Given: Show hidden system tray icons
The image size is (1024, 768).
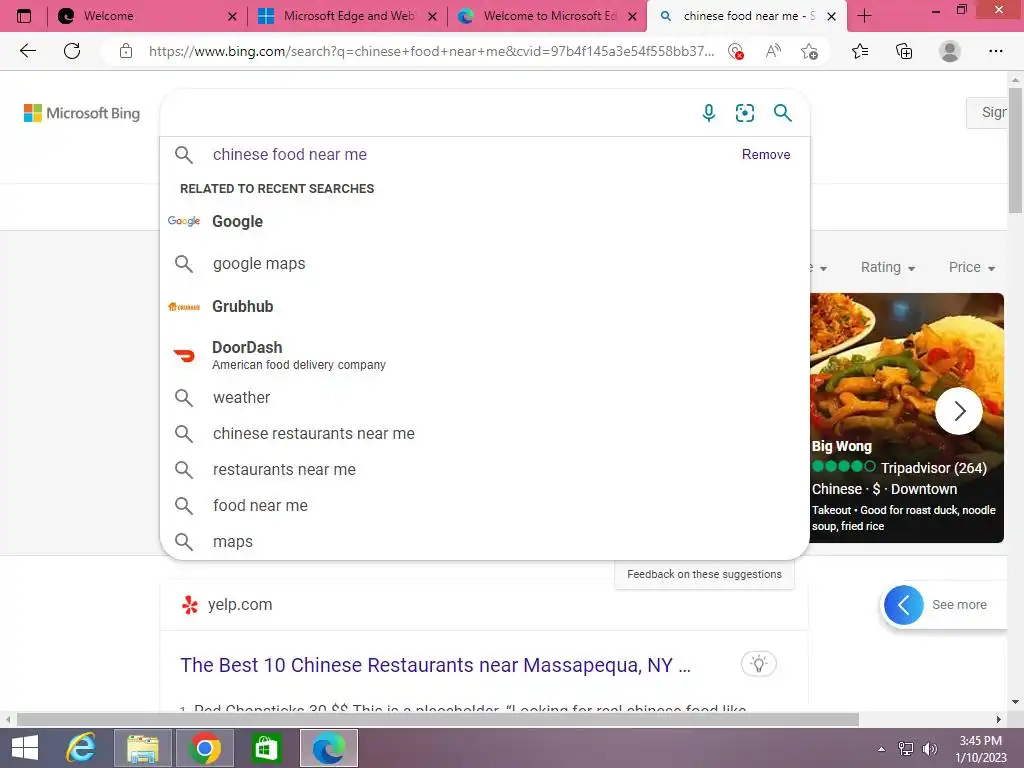Looking at the screenshot, I should coord(882,749).
